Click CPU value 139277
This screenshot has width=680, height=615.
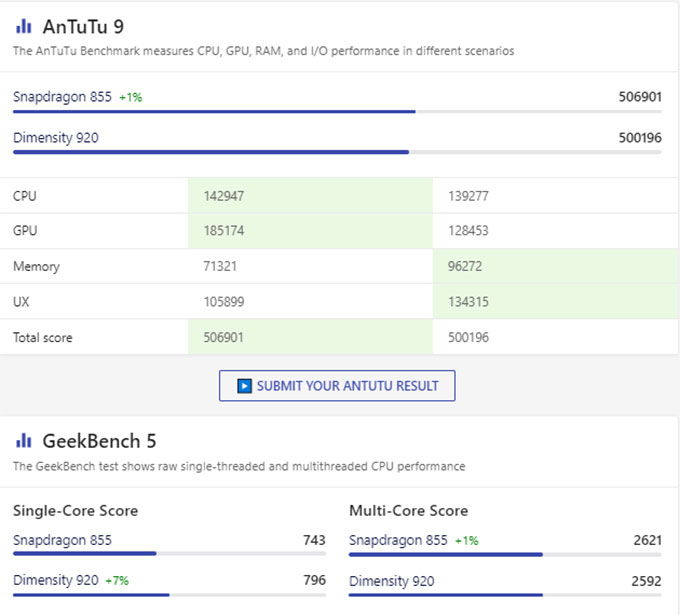(x=468, y=196)
